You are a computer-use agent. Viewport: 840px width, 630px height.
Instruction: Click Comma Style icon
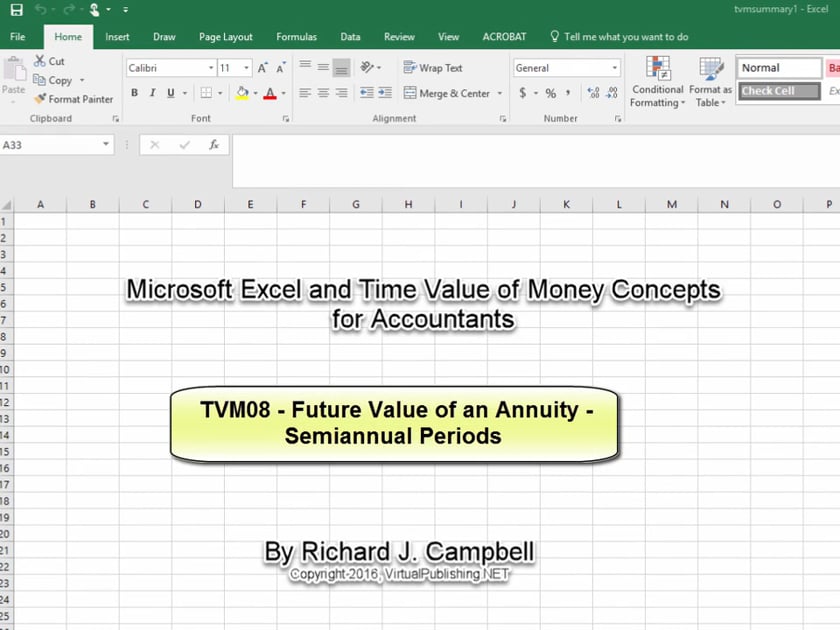tap(568, 93)
